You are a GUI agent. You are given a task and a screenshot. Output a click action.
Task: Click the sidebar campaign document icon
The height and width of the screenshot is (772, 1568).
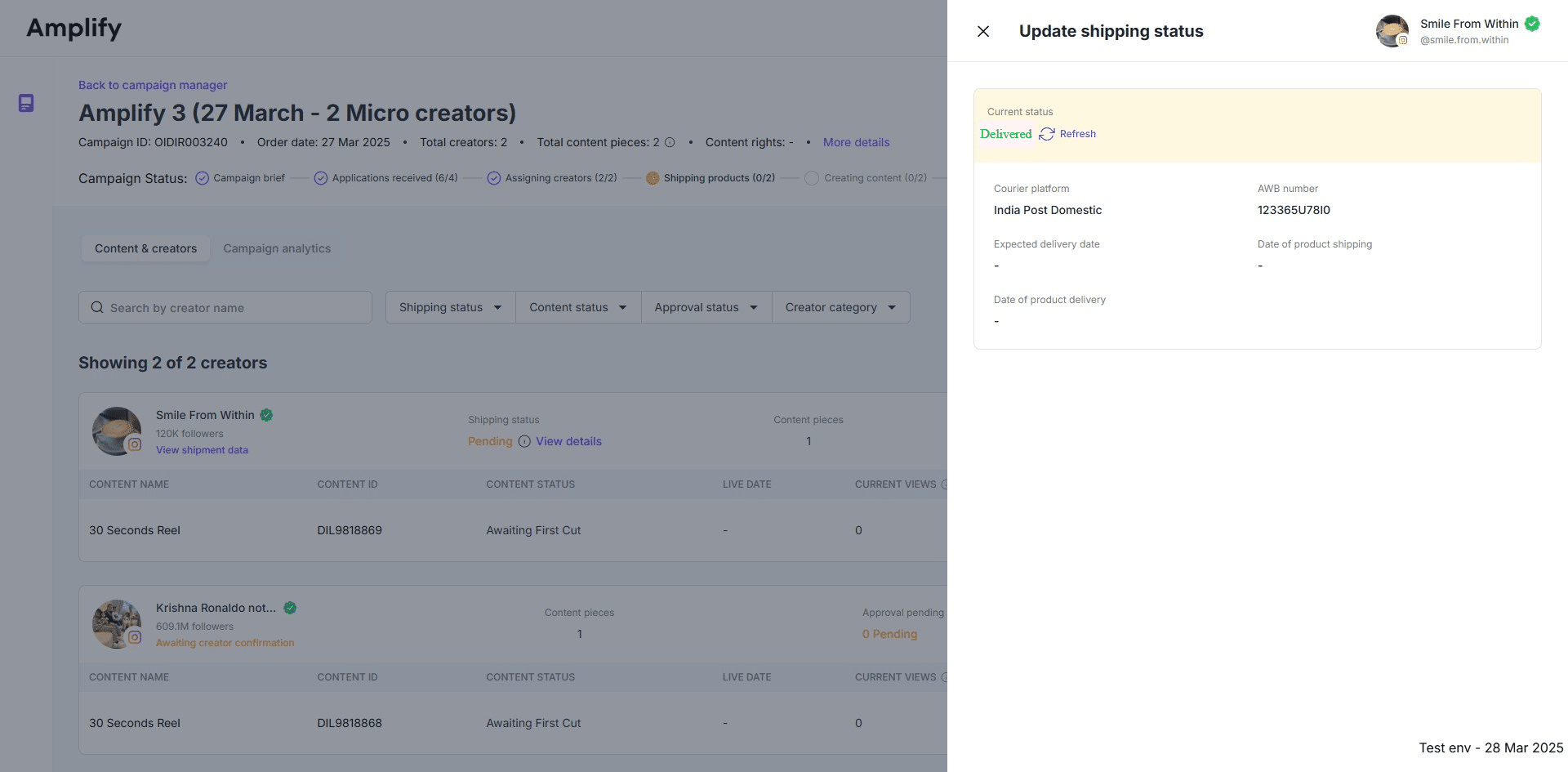[26, 103]
